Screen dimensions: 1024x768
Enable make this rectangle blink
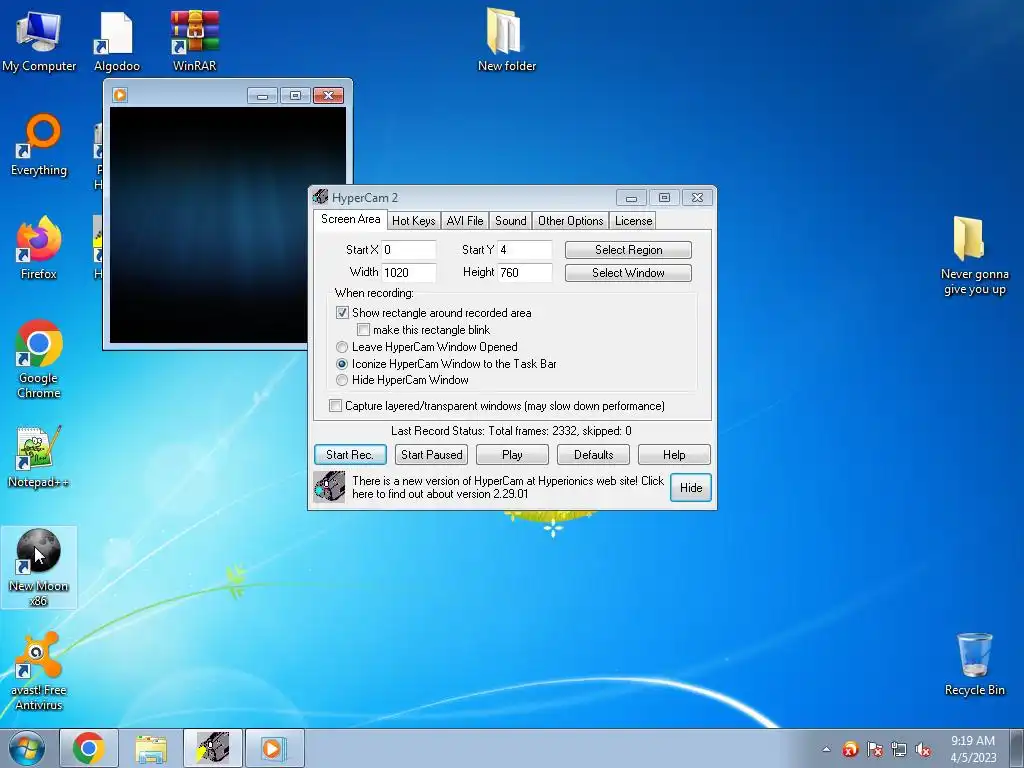[x=364, y=330]
